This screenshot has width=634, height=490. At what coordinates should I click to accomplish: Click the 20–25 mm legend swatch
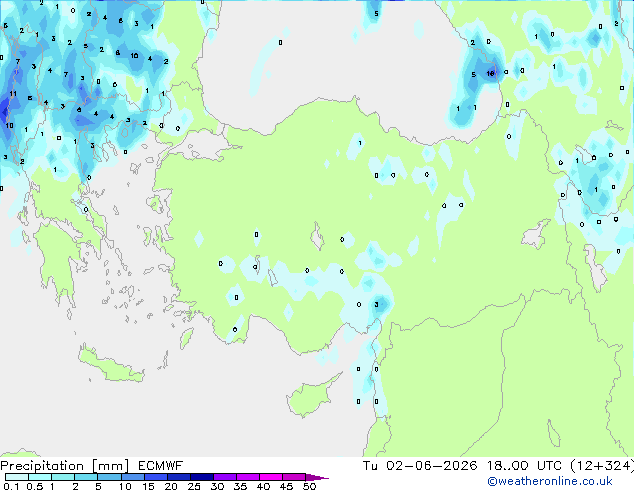(178, 477)
